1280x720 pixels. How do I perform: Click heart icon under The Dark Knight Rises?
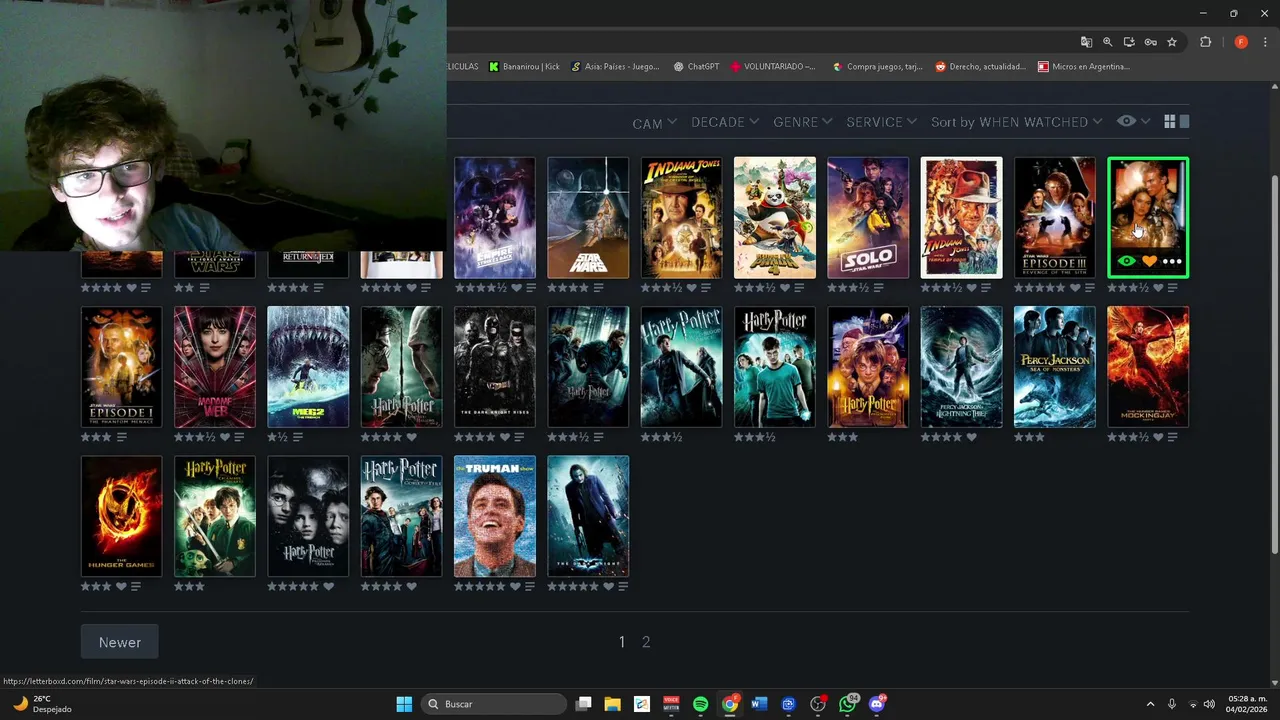[505, 437]
